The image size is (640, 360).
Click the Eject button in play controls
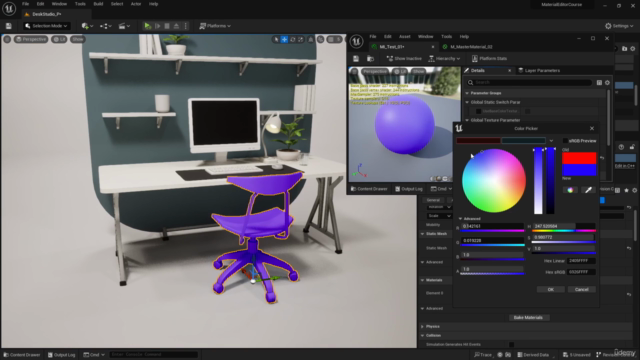[176, 26]
